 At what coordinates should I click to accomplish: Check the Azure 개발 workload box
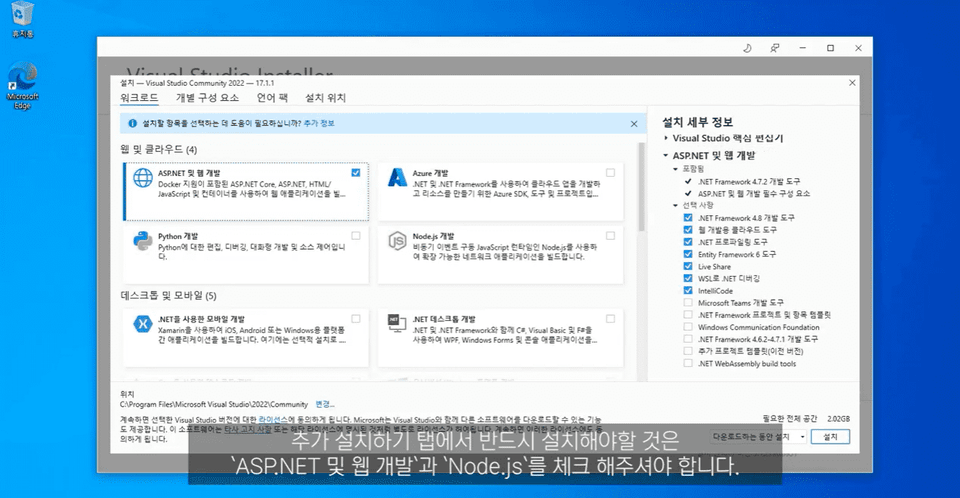point(610,173)
